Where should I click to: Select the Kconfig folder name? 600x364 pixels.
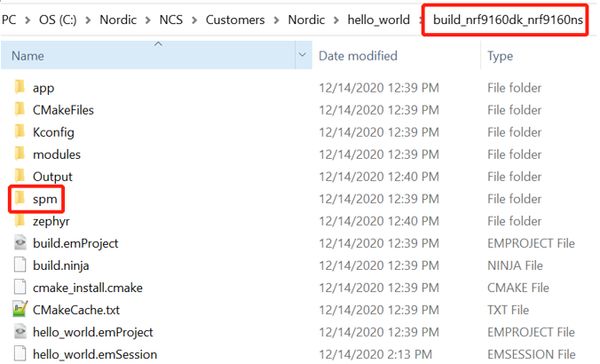pos(54,132)
